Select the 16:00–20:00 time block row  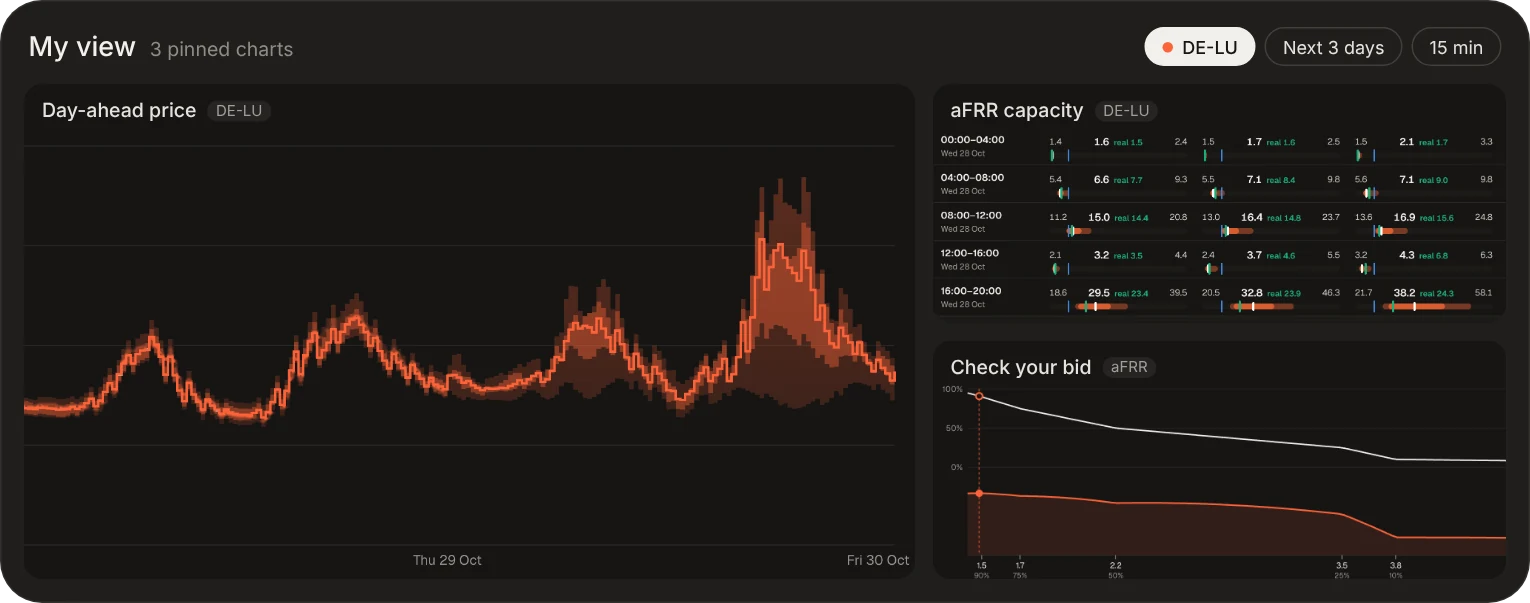click(x=1219, y=298)
